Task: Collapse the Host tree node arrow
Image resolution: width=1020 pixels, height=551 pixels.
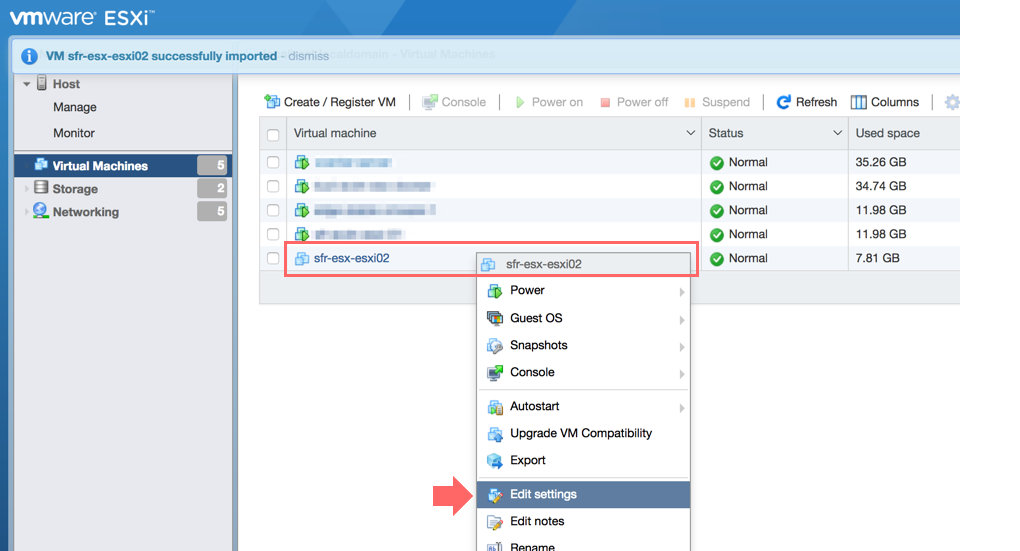Action: pos(27,84)
